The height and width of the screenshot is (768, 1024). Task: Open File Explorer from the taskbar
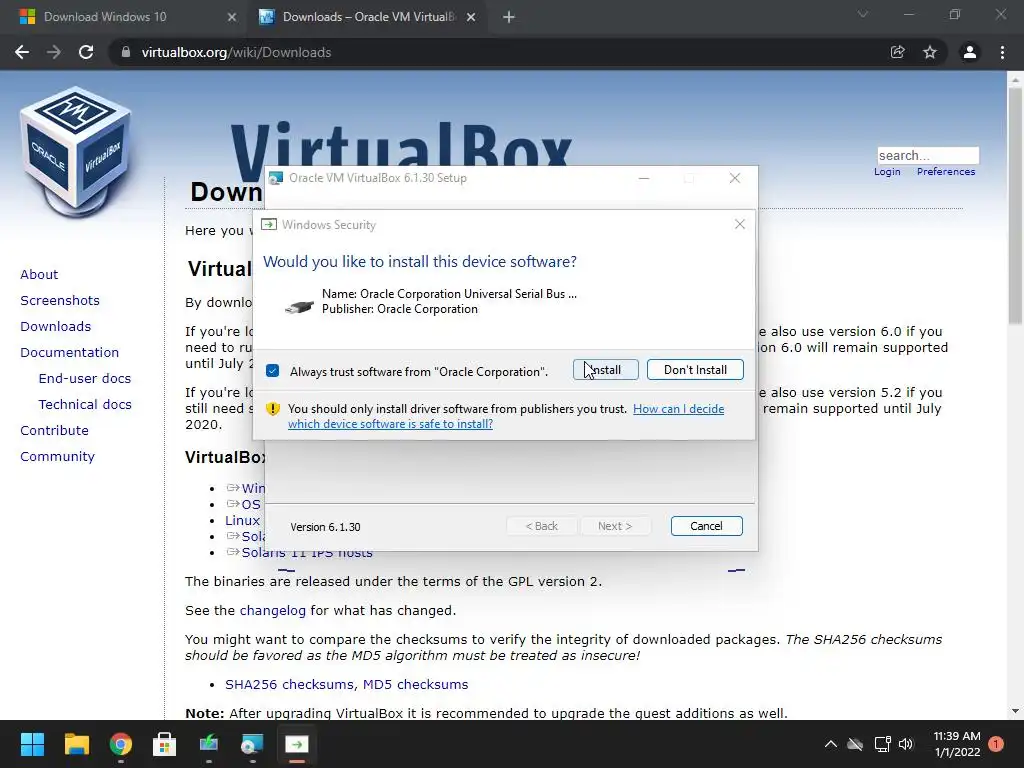click(x=76, y=744)
